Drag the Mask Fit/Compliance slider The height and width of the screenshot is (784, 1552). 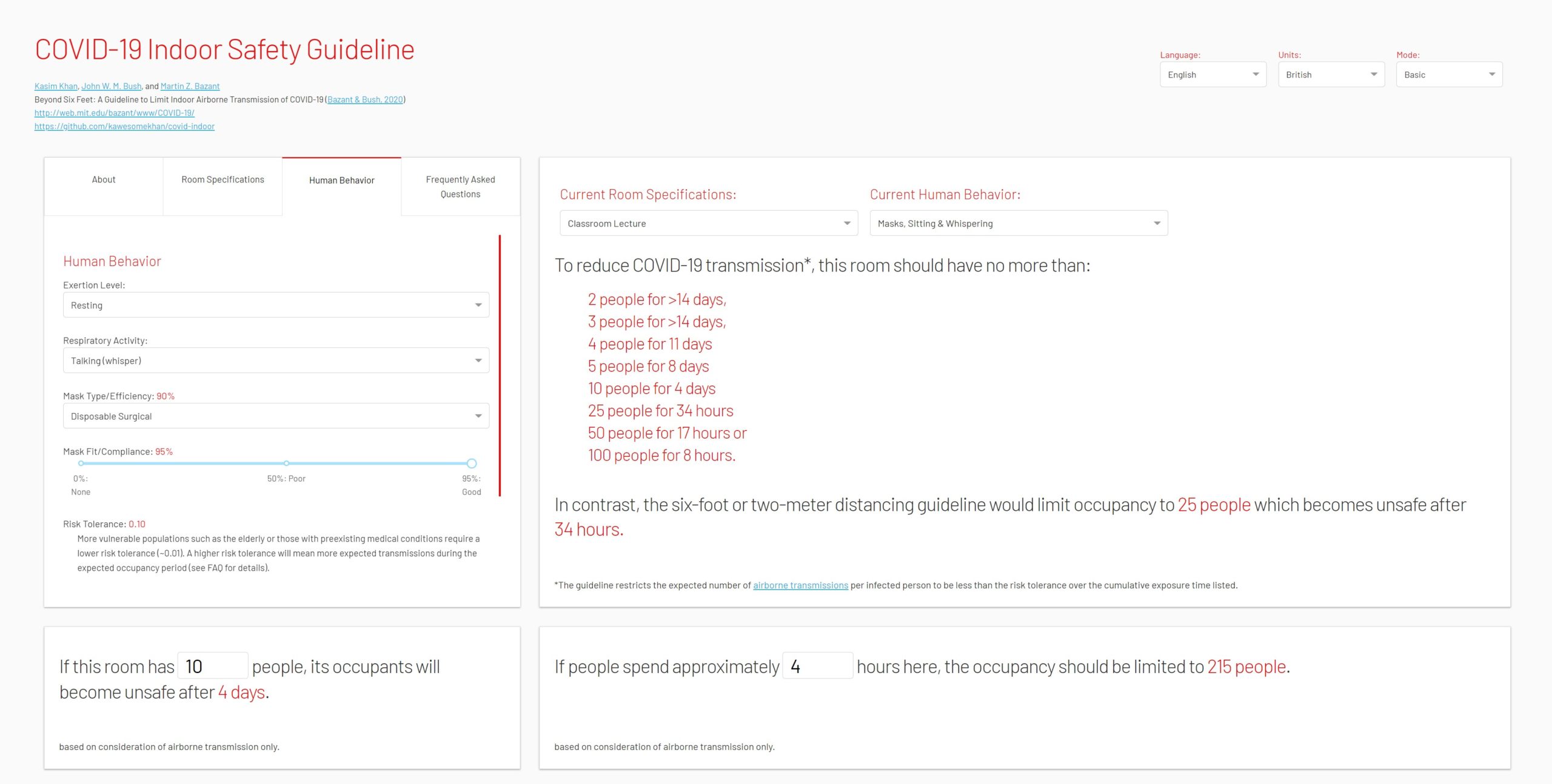coord(471,463)
